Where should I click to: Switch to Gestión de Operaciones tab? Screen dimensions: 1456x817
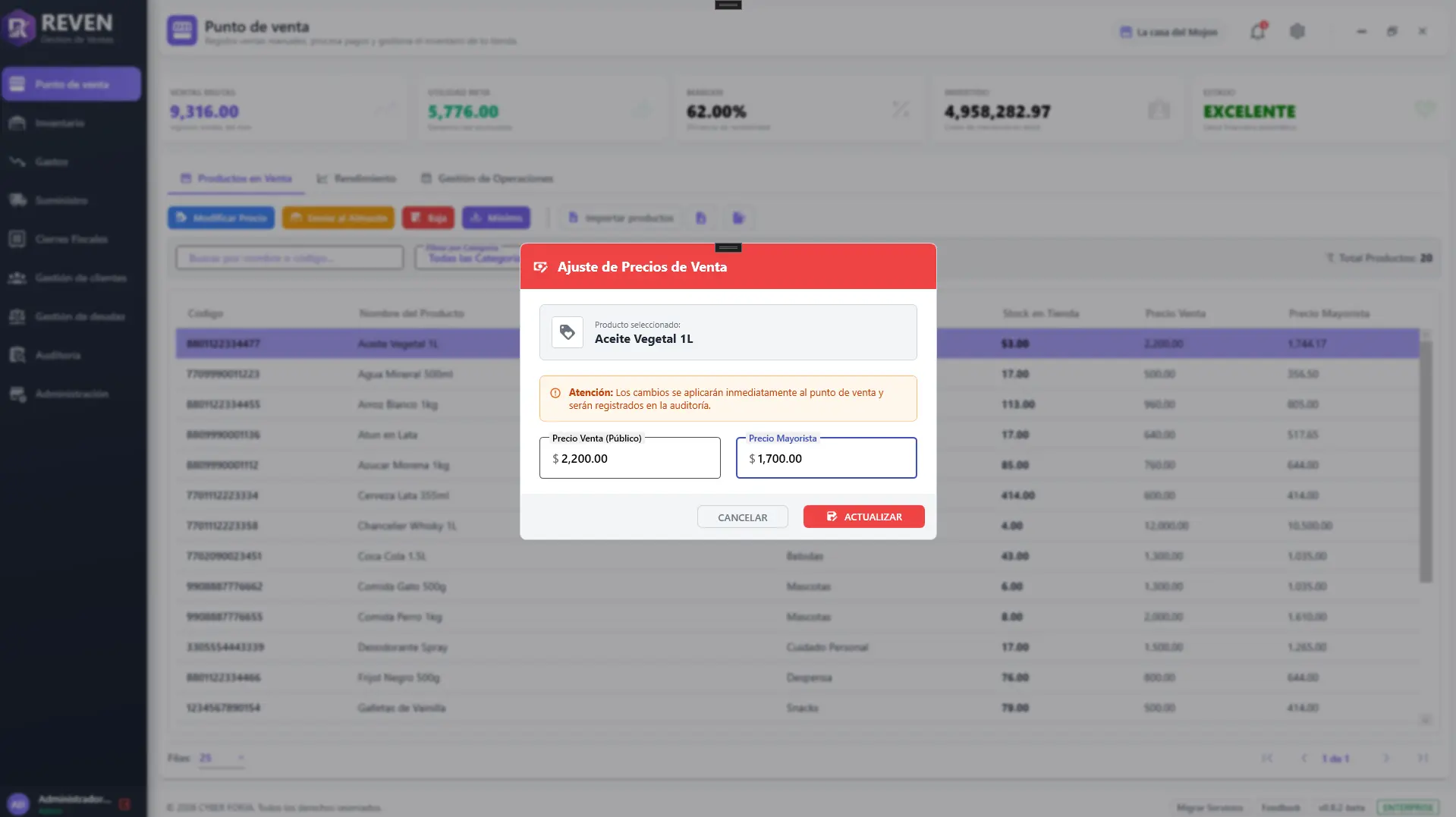pos(487,178)
